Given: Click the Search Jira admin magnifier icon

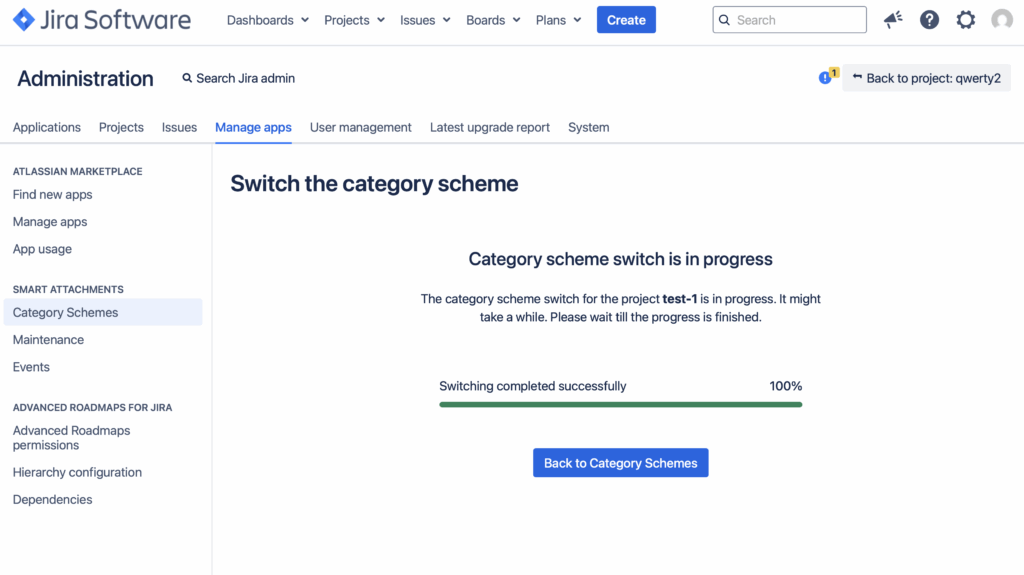Looking at the screenshot, I should pos(187,78).
